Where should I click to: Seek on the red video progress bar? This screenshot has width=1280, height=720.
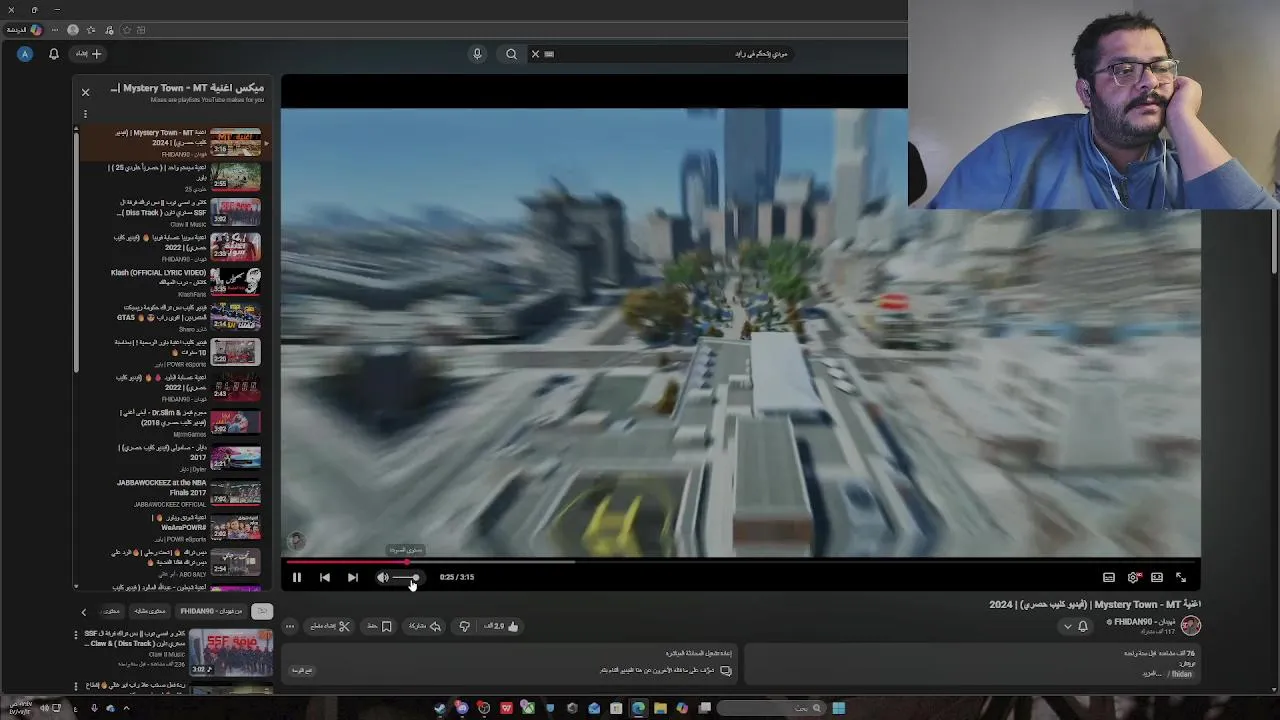click(740, 561)
